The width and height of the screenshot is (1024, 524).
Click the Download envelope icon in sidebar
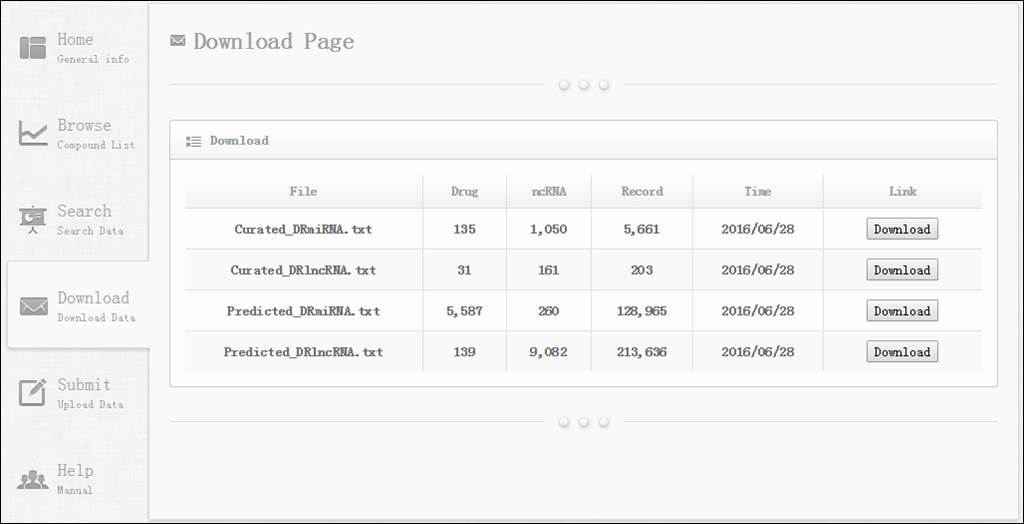coord(33,306)
